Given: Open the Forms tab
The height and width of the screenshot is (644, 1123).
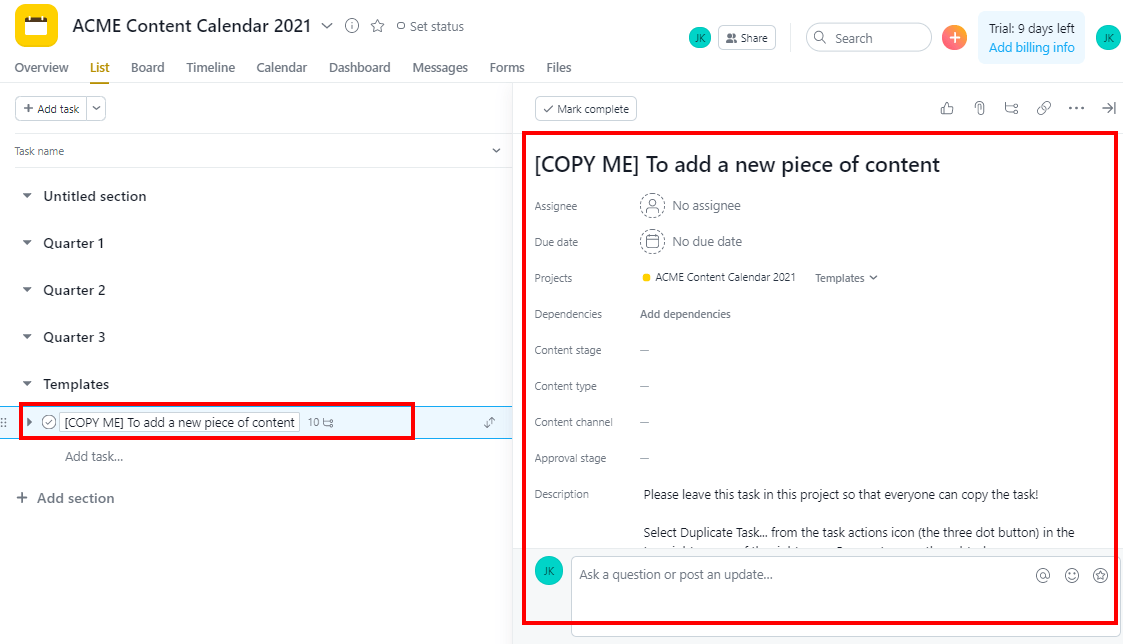Looking at the screenshot, I should pos(507,67).
